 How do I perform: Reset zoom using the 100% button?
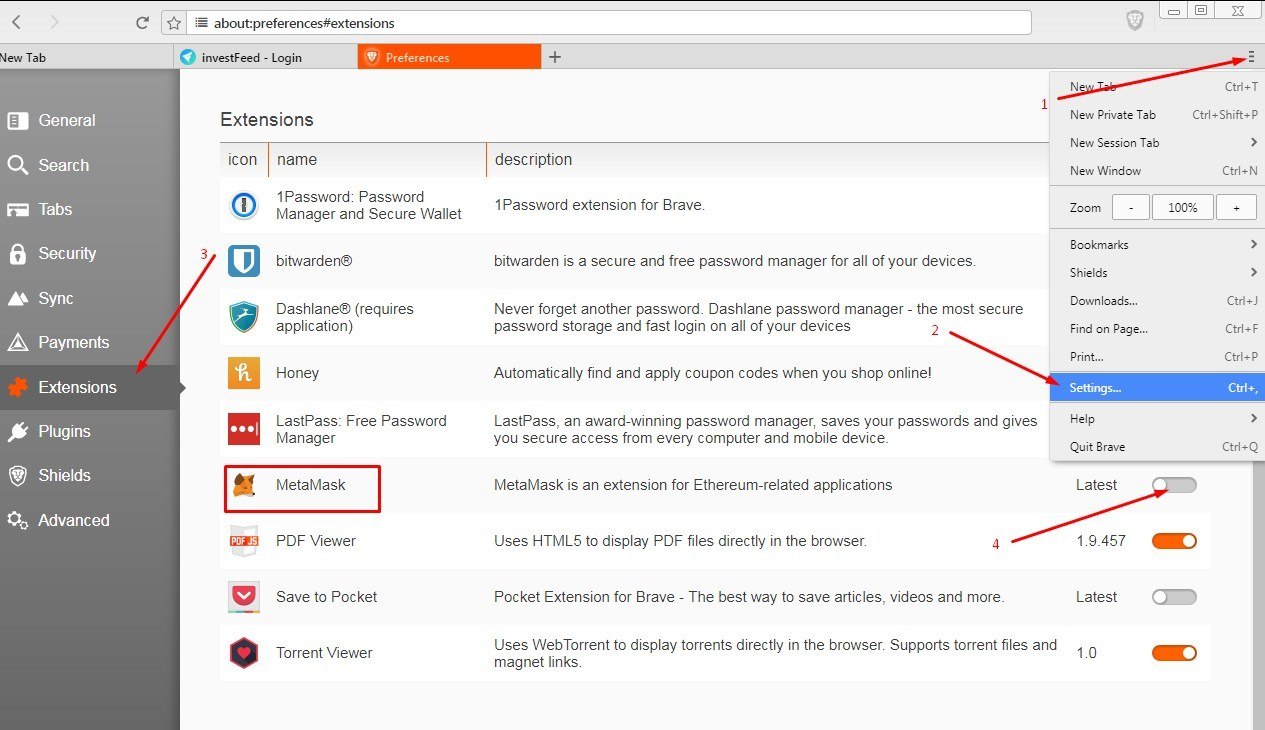[x=1183, y=208]
